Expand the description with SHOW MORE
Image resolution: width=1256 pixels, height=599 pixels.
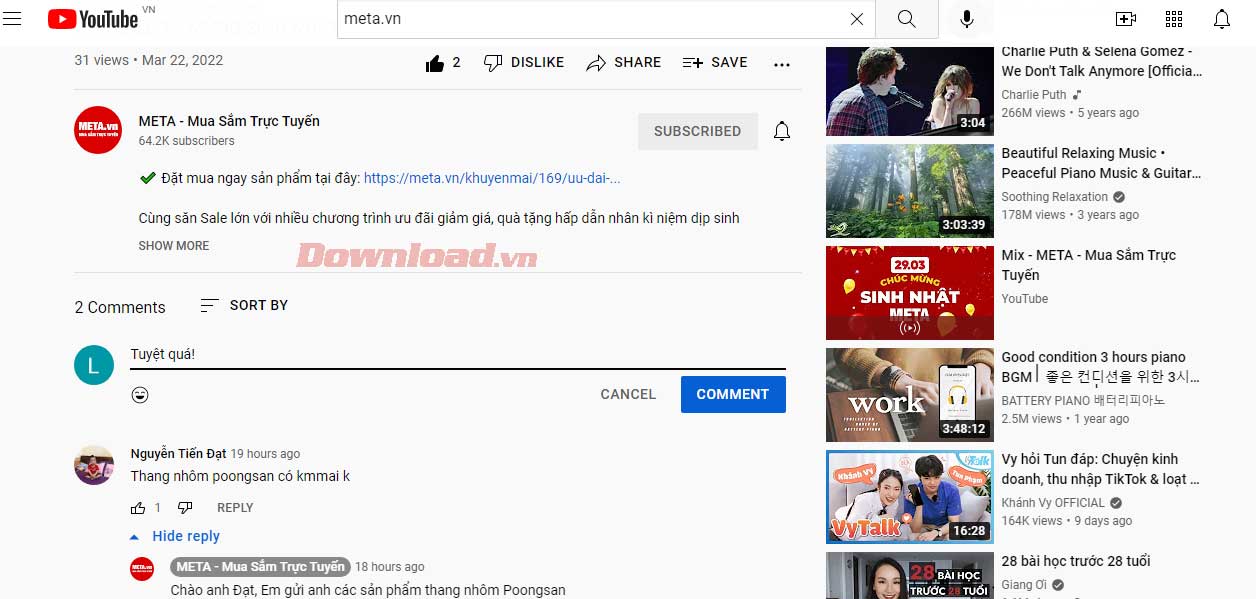coord(173,245)
